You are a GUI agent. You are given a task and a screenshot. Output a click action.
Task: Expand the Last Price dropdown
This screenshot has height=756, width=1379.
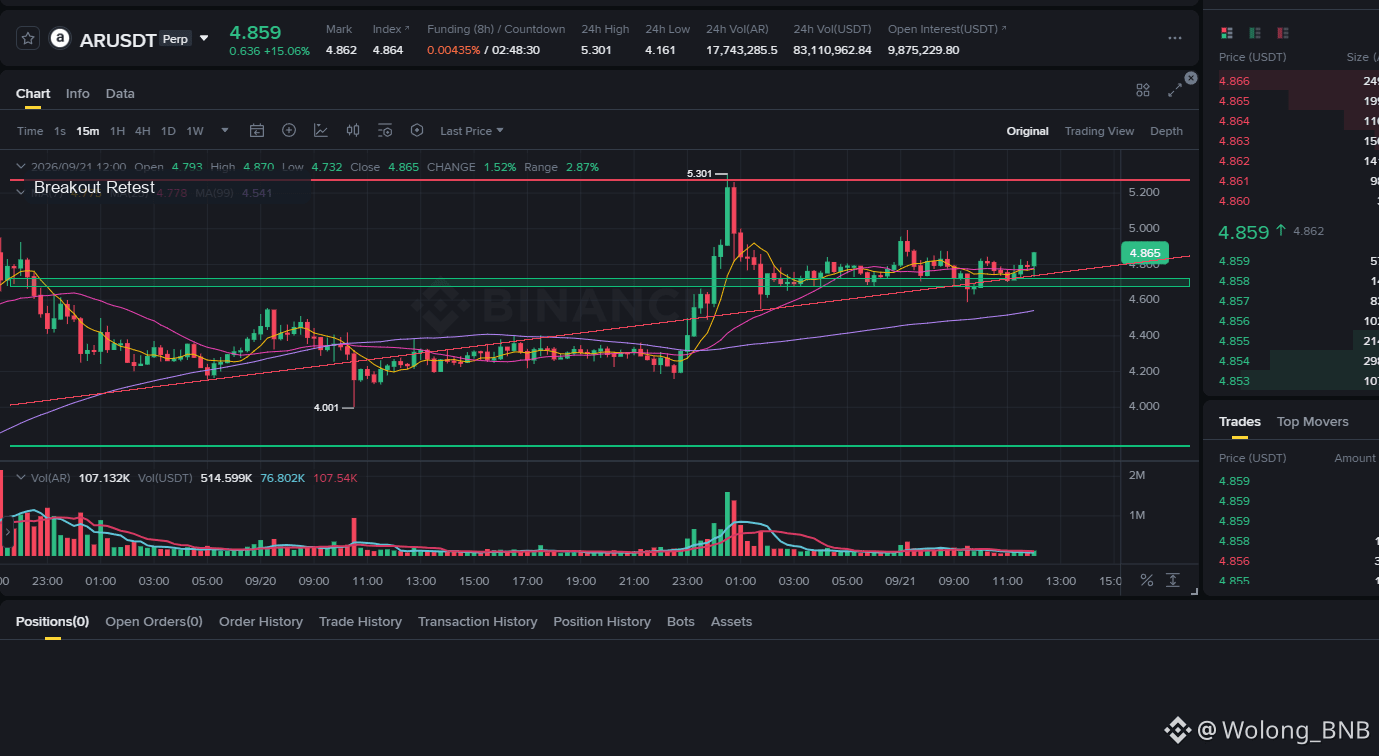(472, 131)
